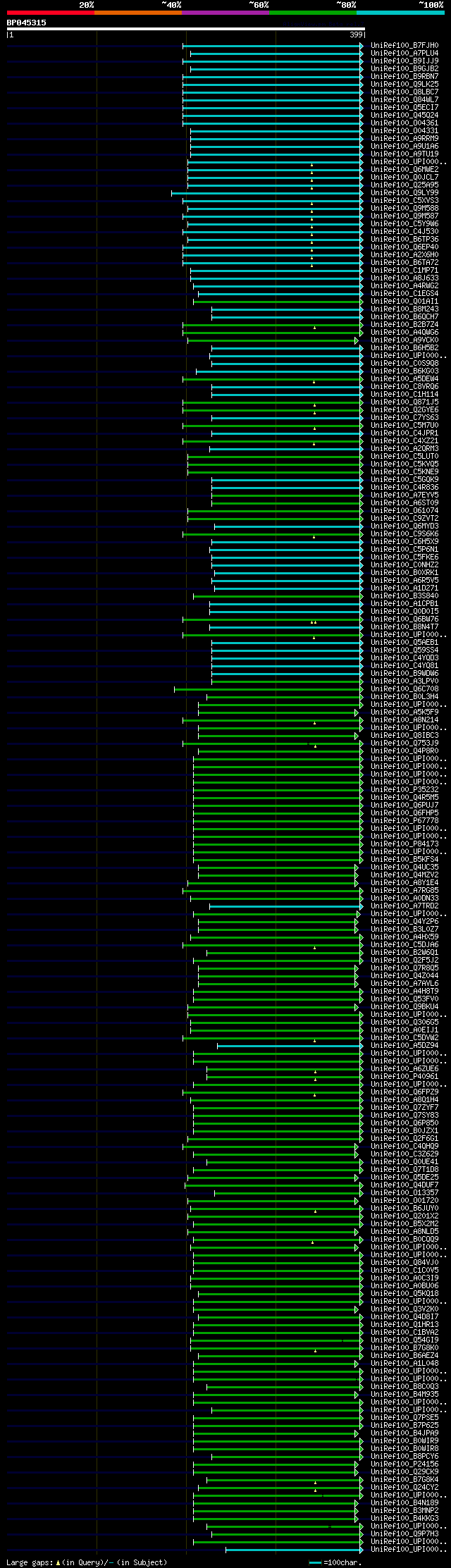Click the UniRef100_C1MP71 label
The height and width of the screenshot is (1568, 451).
[404, 270]
